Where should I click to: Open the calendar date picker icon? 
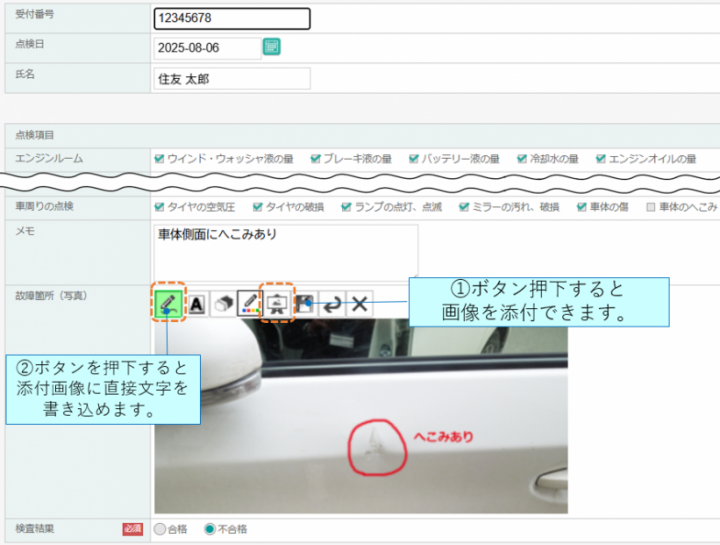[271, 47]
